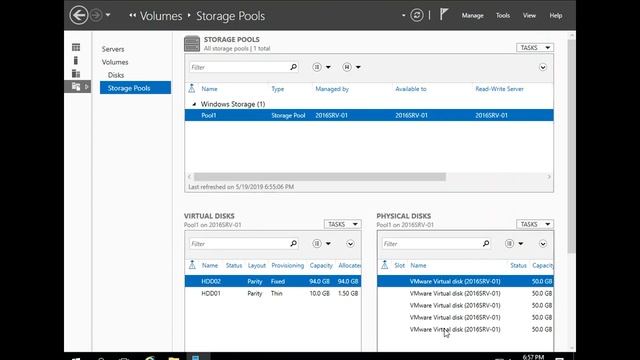The width and height of the screenshot is (640, 360).
Task: Click the search icon in Storage Pools filter
Action: coord(293,67)
